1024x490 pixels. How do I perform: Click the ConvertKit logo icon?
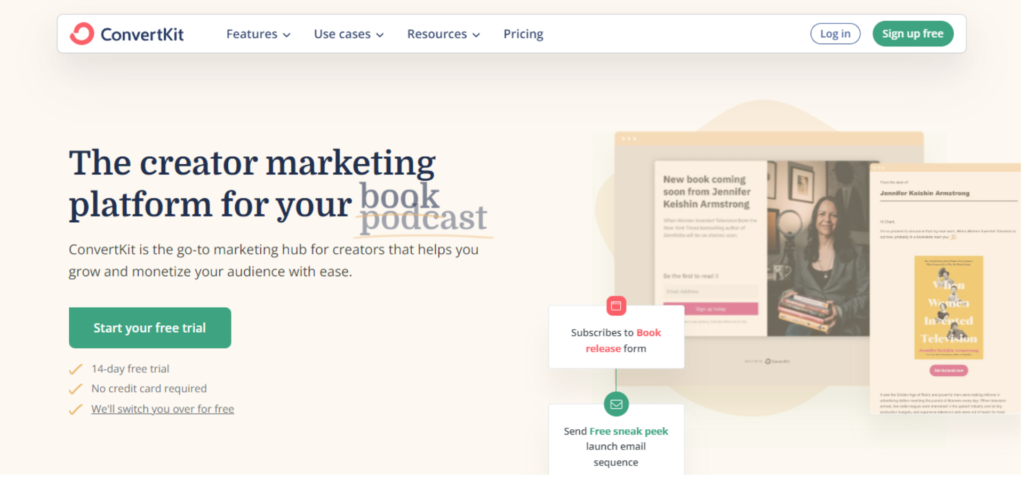[x=82, y=34]
